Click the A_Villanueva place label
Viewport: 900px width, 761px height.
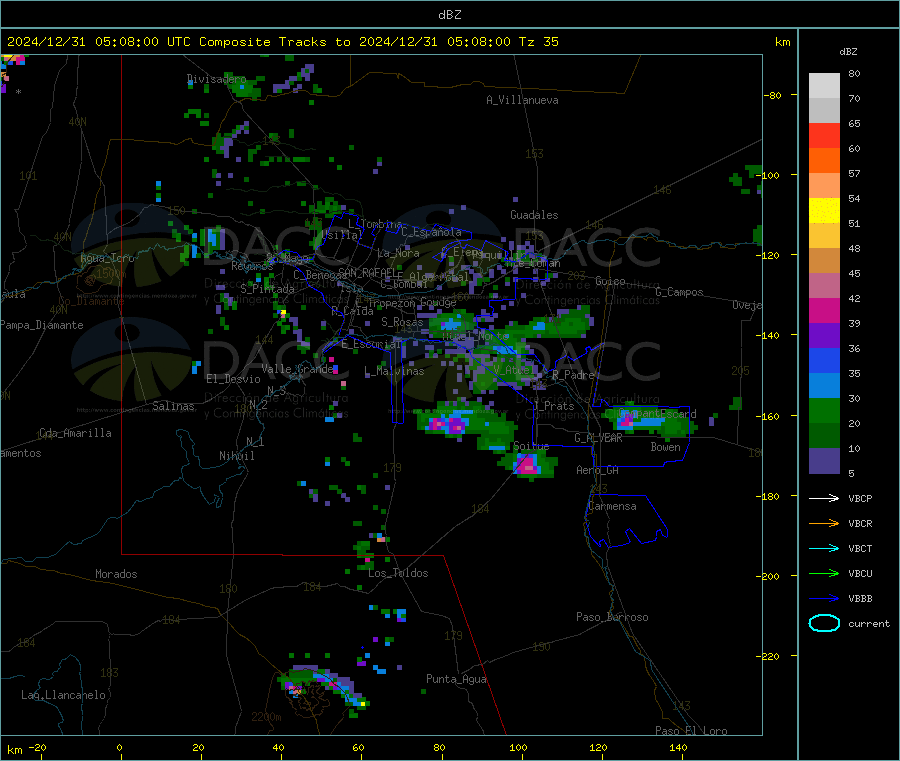tap(522, 100)
